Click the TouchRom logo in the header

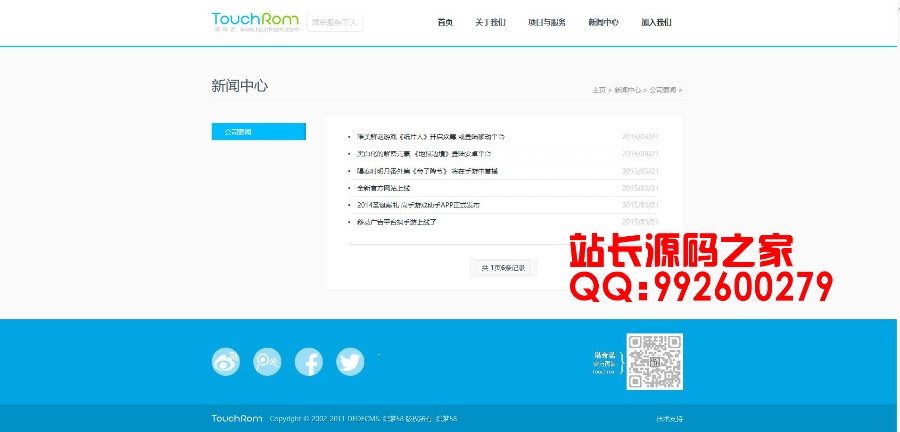(255, 22)
